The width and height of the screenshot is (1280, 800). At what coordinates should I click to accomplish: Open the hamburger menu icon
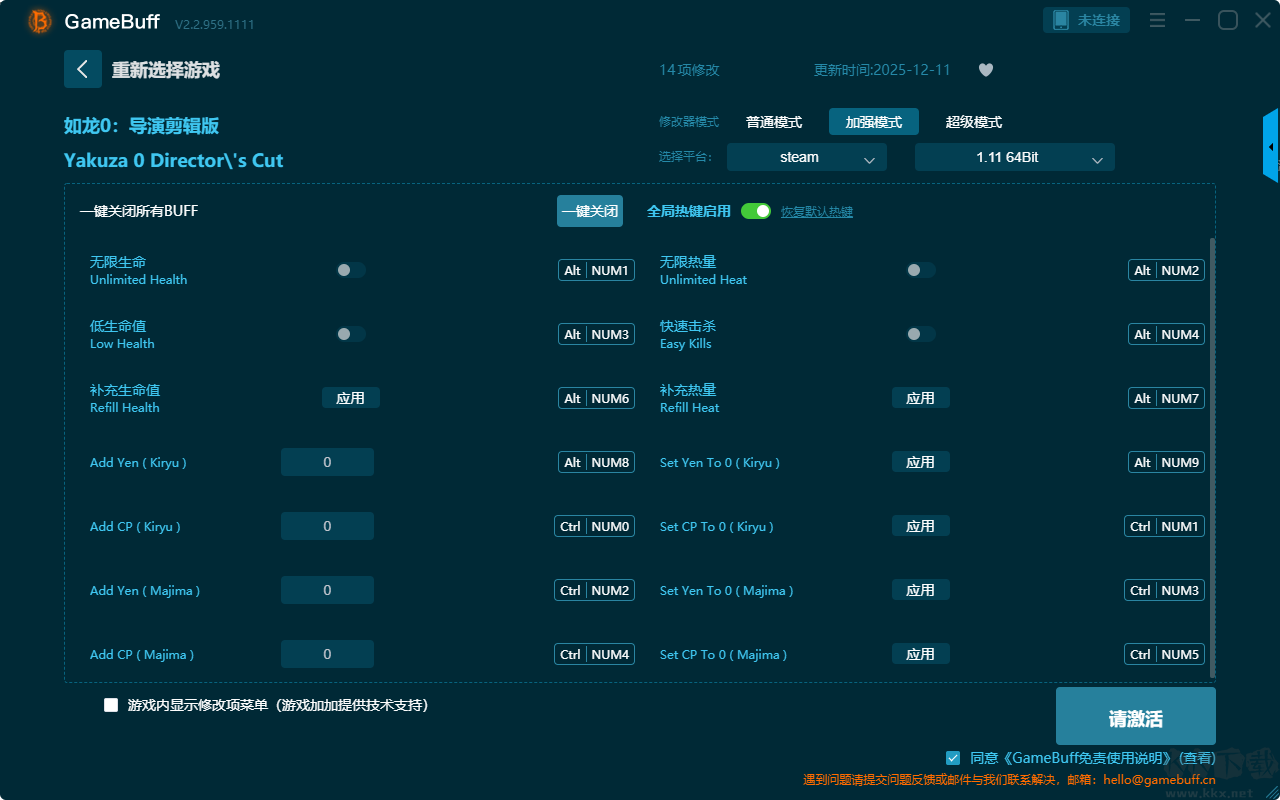click(1157, 20)
